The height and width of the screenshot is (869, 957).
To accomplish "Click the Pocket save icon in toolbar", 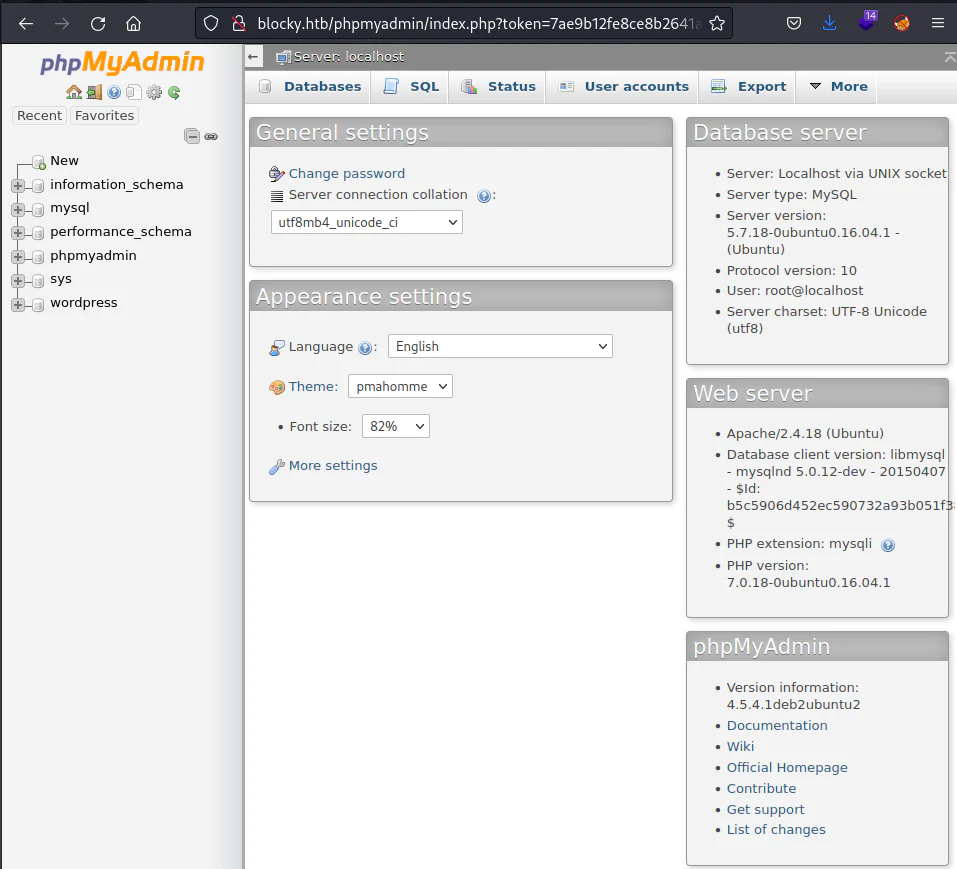I will [x=793, y=24].
